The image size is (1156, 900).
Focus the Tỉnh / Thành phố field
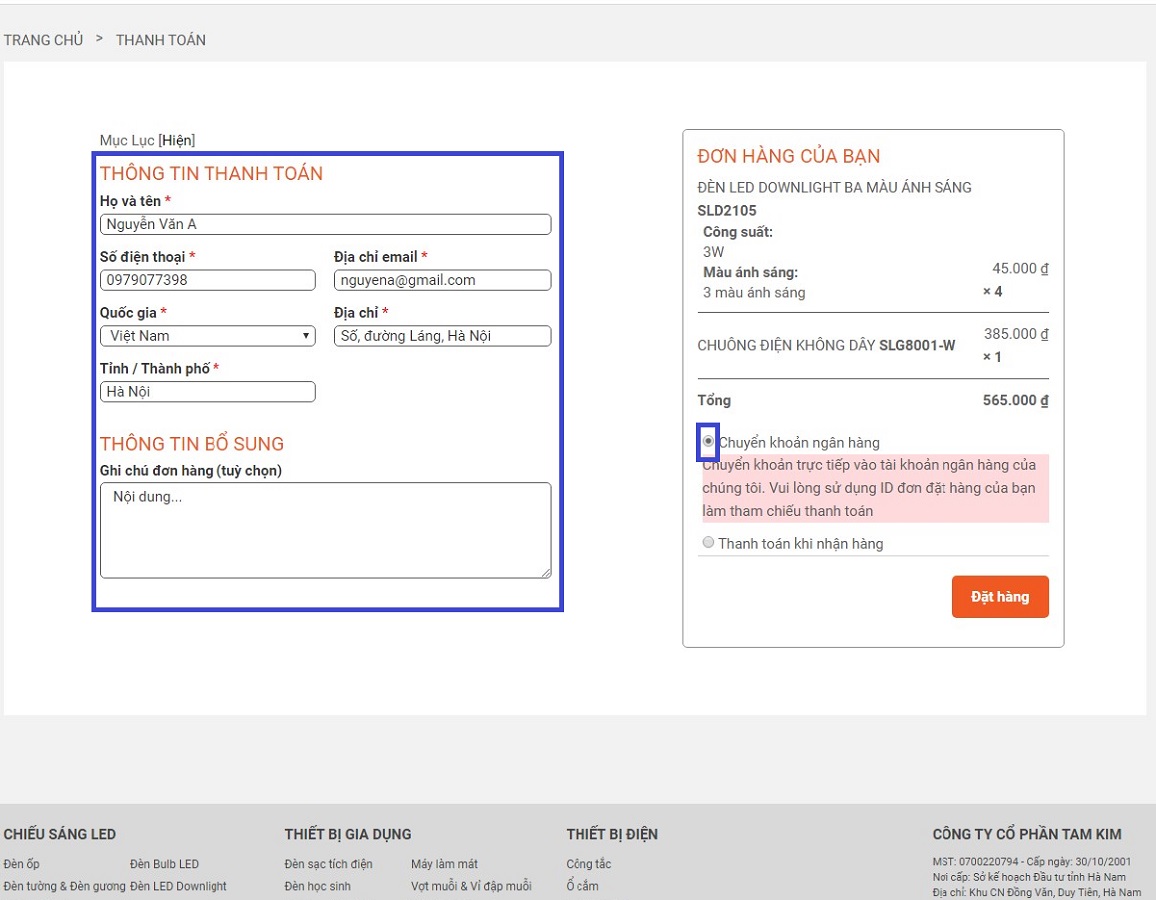click(x=208, y=392)
